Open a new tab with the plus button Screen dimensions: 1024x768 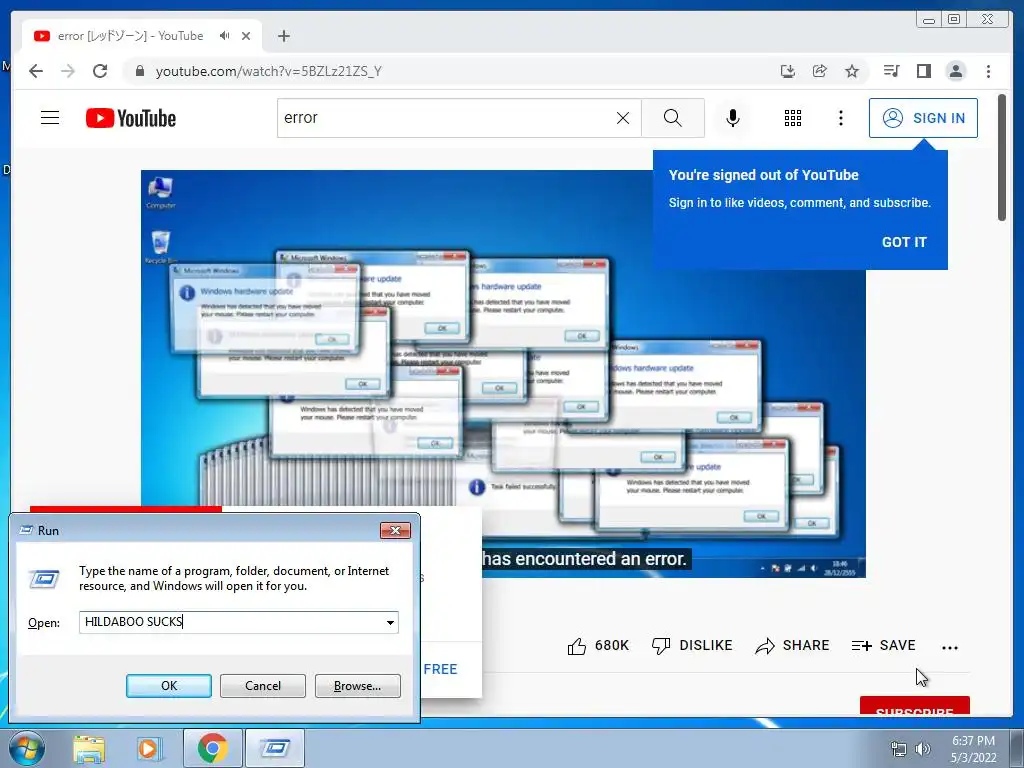click(283, 36)
